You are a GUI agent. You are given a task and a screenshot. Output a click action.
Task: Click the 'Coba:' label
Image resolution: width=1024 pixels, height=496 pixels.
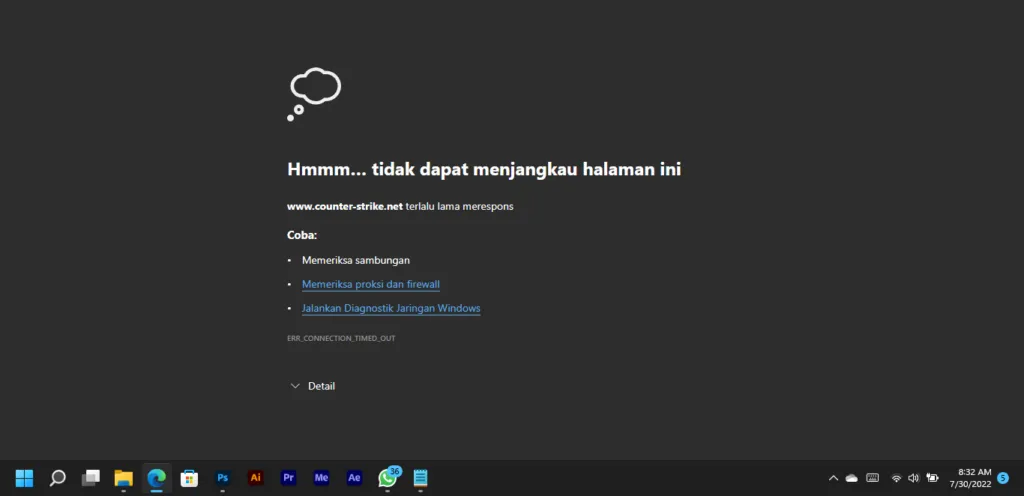tap(302, 235)
